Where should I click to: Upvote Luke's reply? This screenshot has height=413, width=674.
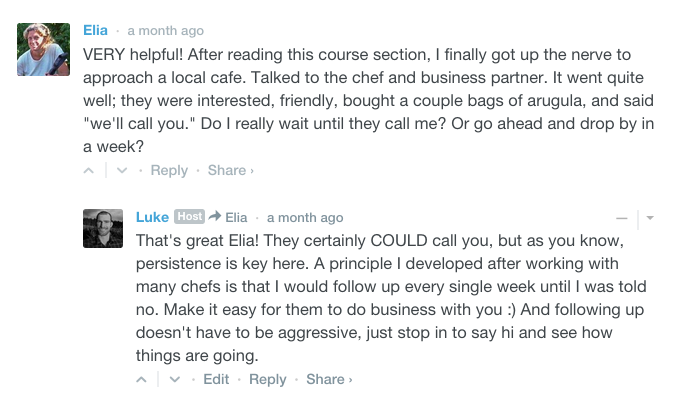pyautogui.click(x=143, y=380)
